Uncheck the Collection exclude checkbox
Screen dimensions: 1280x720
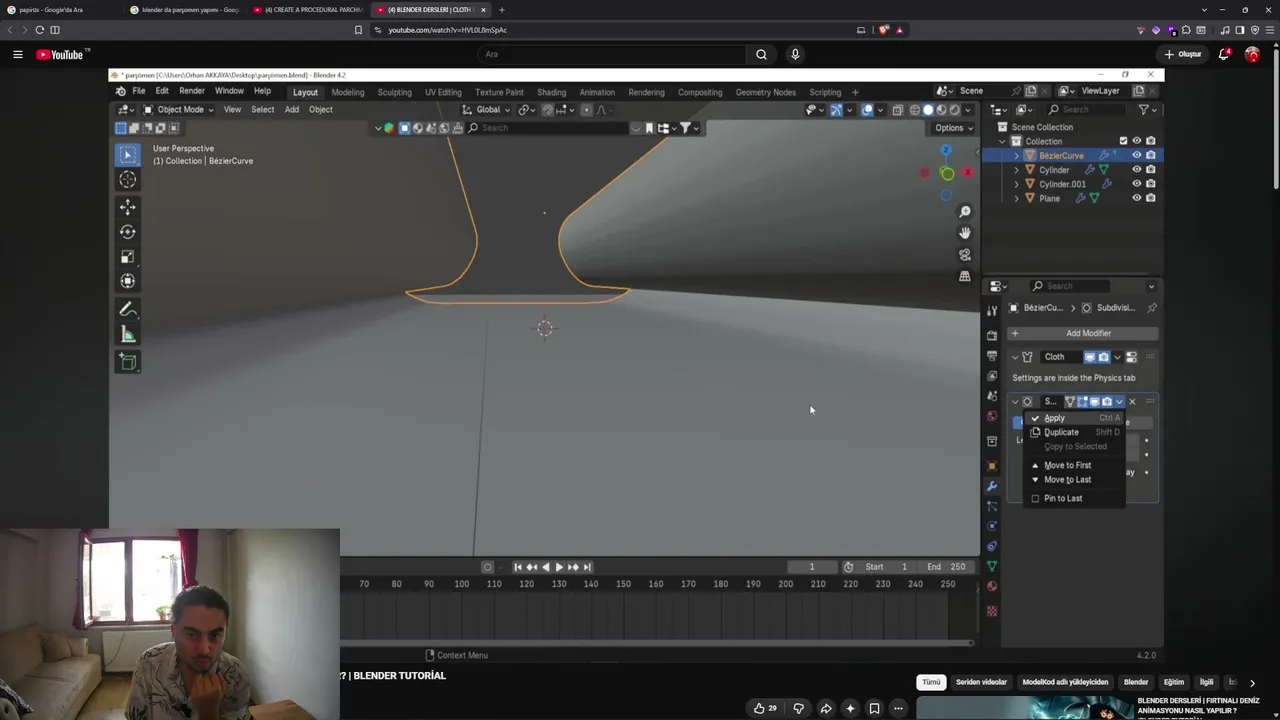coord(1123,141)
